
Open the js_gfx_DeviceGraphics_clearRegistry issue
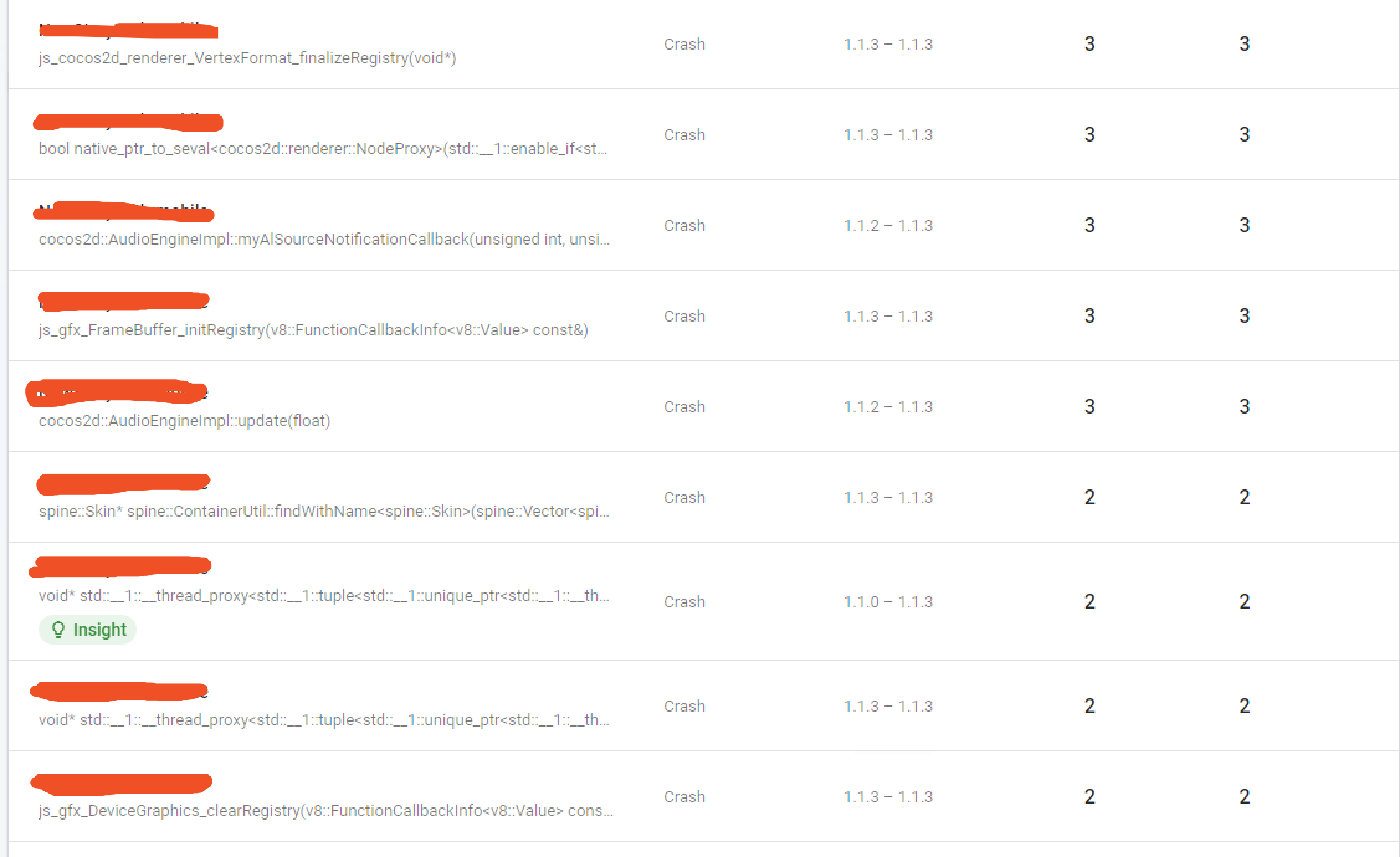(325, 810)
